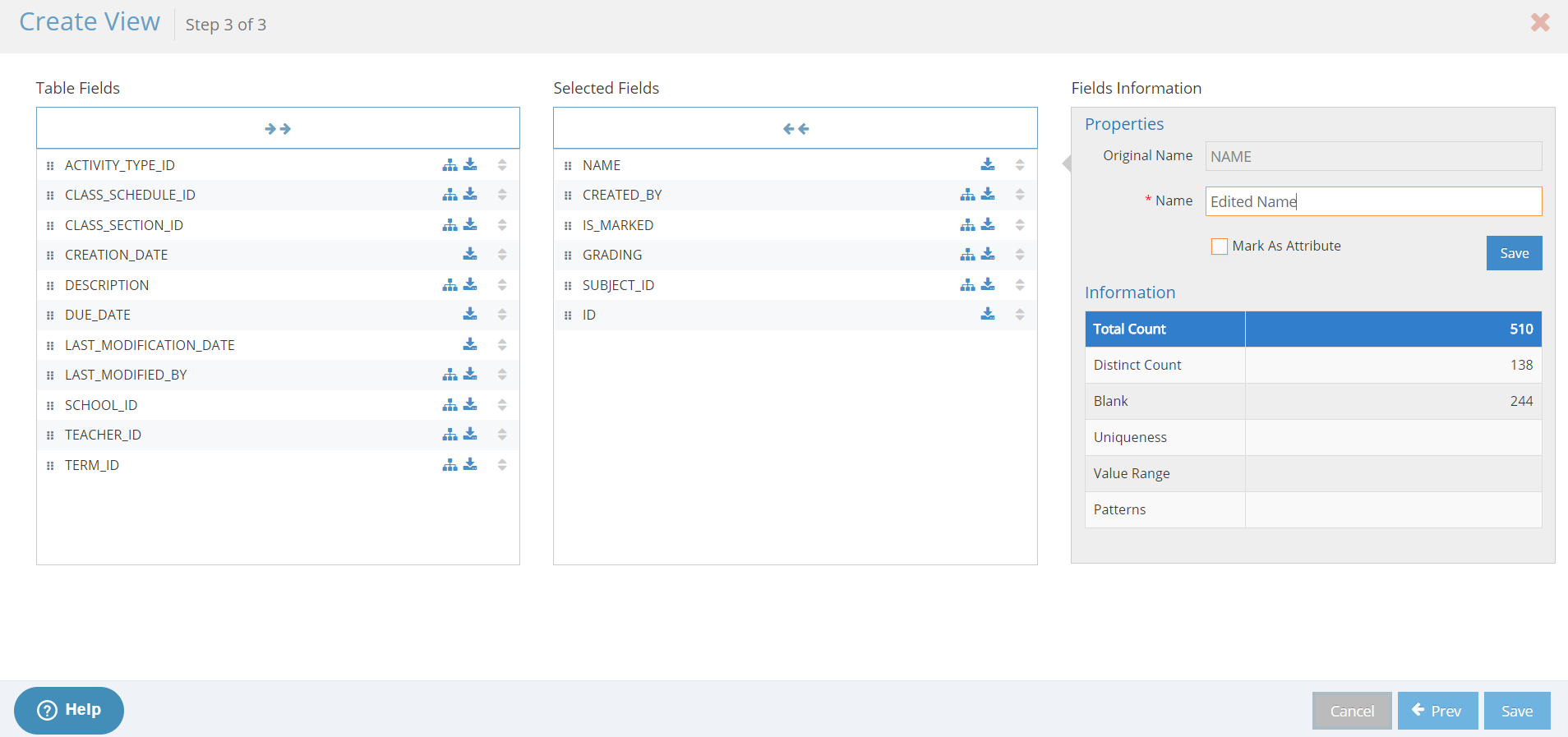
Task: Click sort arrows for SUBJECT_ID
Action: 1020,285
